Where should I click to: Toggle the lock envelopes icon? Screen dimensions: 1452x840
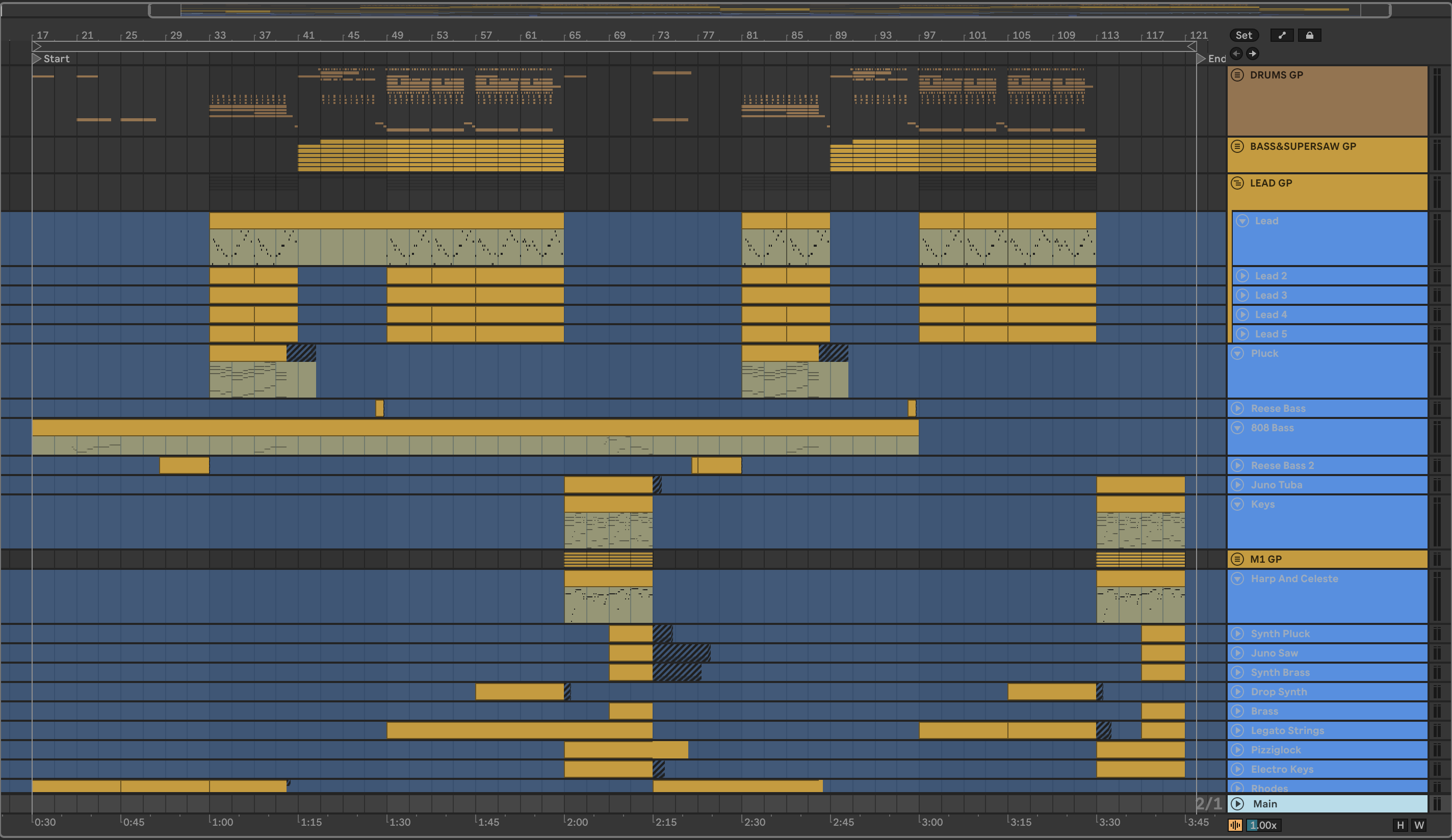click(1309, 35)
